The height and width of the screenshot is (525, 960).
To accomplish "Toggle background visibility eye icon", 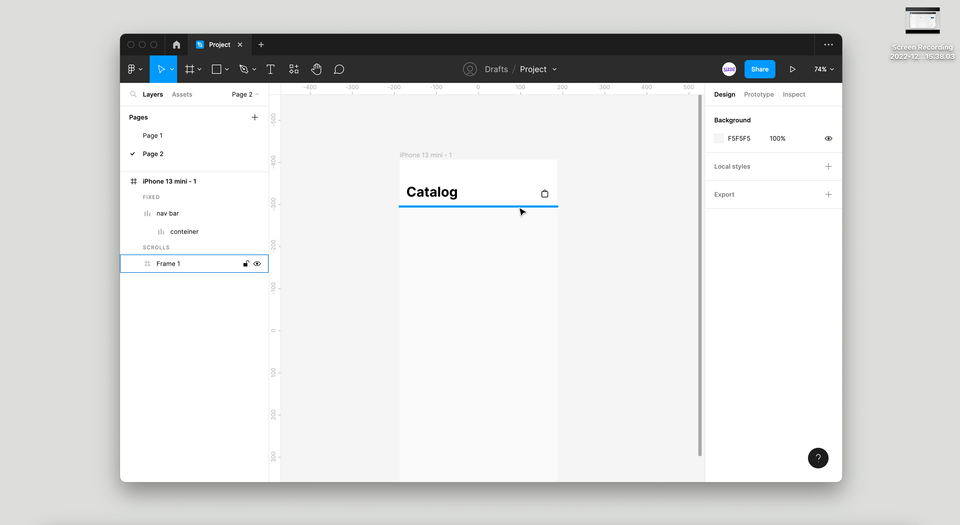I will tap(828, 138).
